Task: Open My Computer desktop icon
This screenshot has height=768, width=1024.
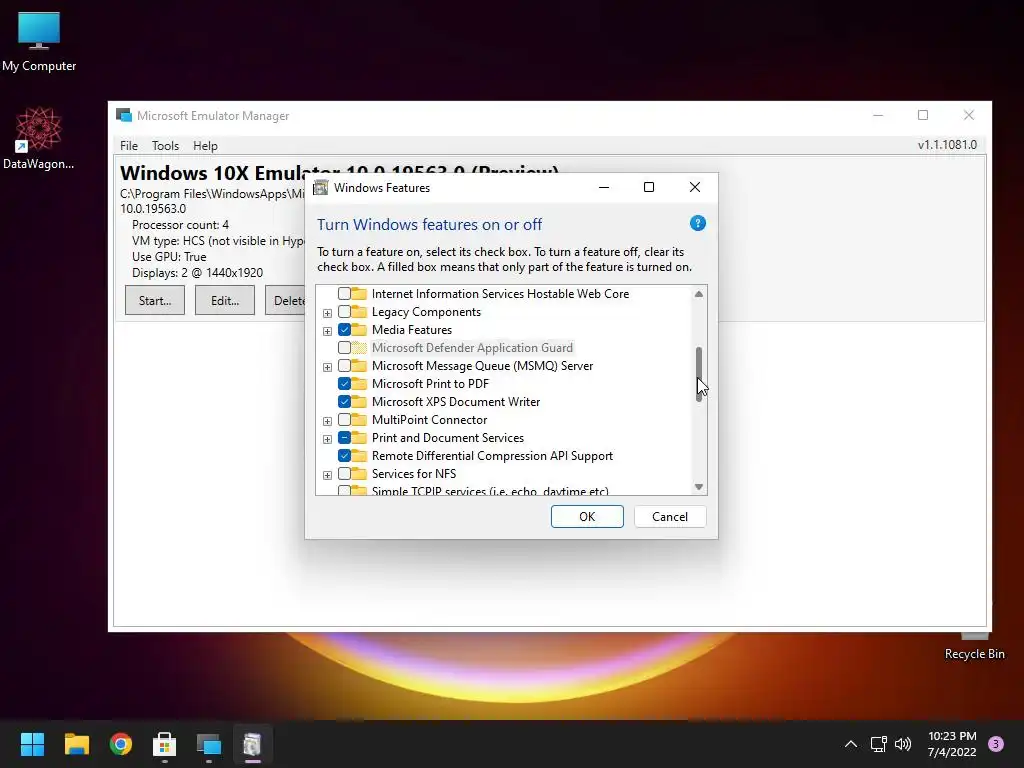Action: (39, 40)
